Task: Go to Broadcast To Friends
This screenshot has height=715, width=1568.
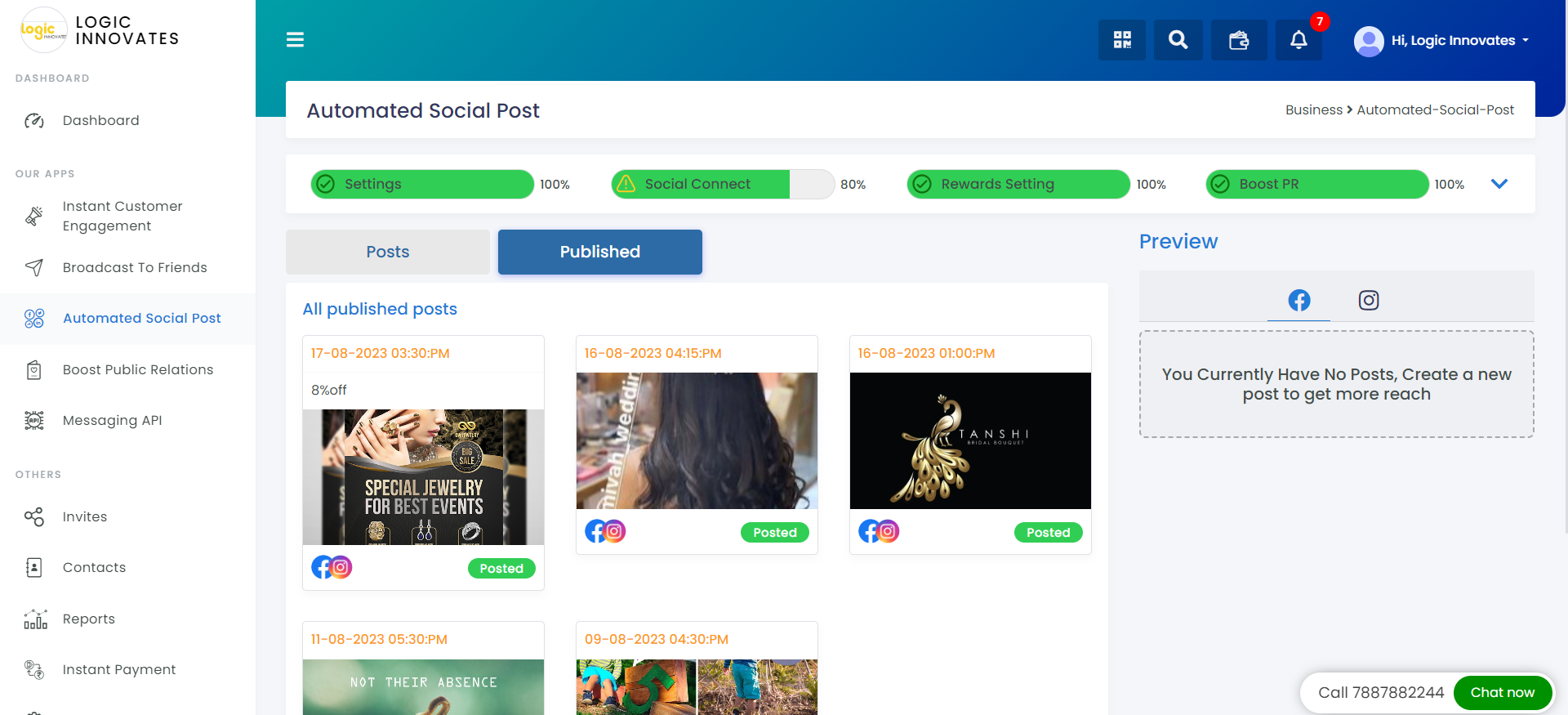Action: pos(135,267)
